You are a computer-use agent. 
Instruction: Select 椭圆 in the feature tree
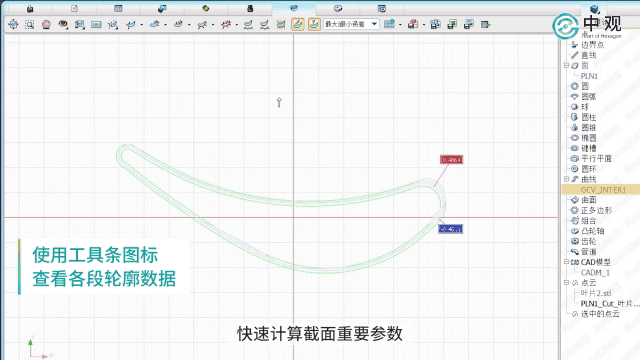(589, 138)
